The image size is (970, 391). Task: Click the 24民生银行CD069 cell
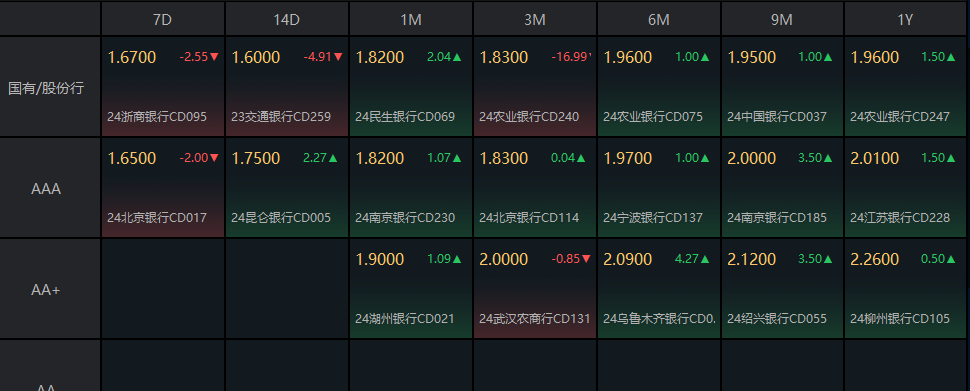411,87
